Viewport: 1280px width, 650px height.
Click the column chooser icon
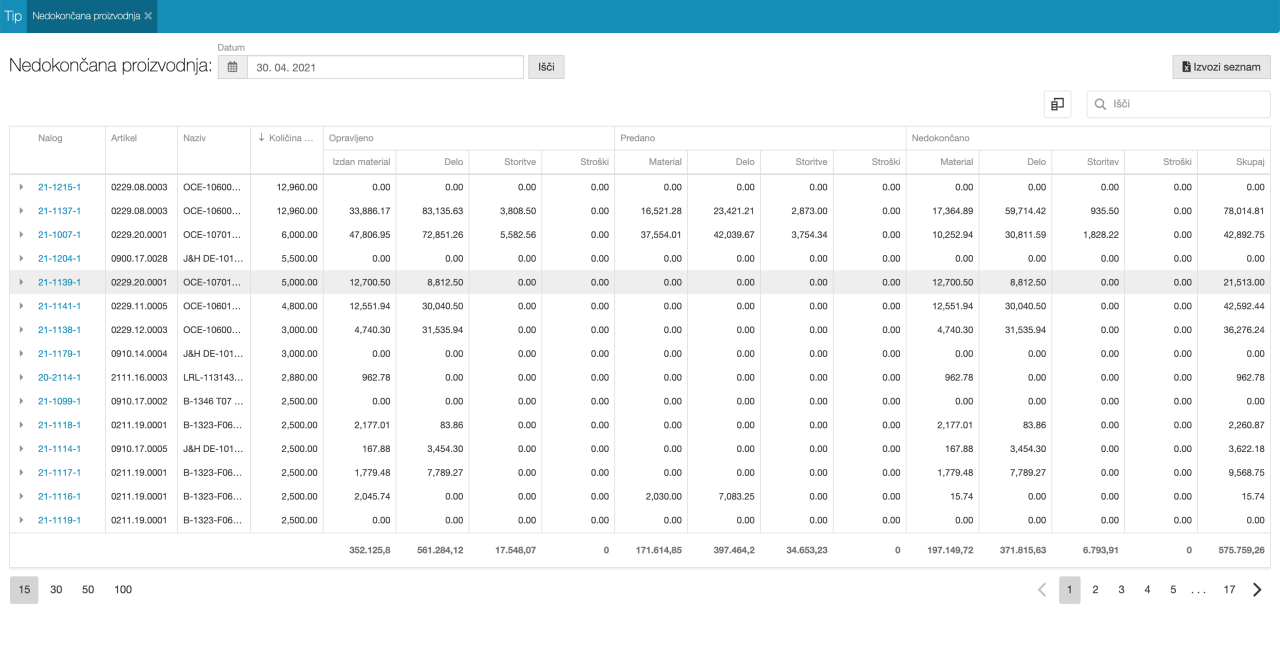[x=1057, y=104]
